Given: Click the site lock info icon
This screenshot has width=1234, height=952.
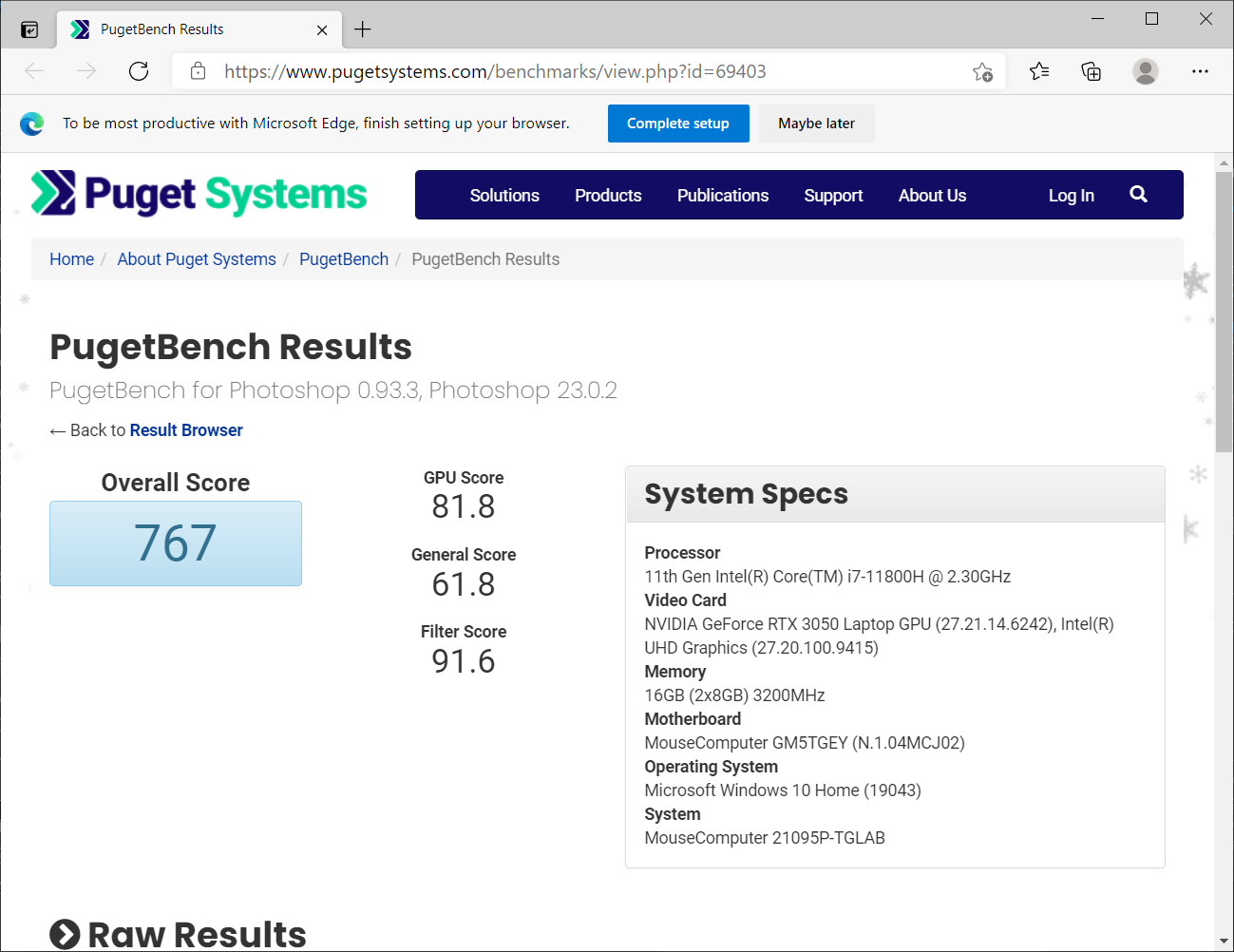Looking at the screenshot, I should coord(198,71).
